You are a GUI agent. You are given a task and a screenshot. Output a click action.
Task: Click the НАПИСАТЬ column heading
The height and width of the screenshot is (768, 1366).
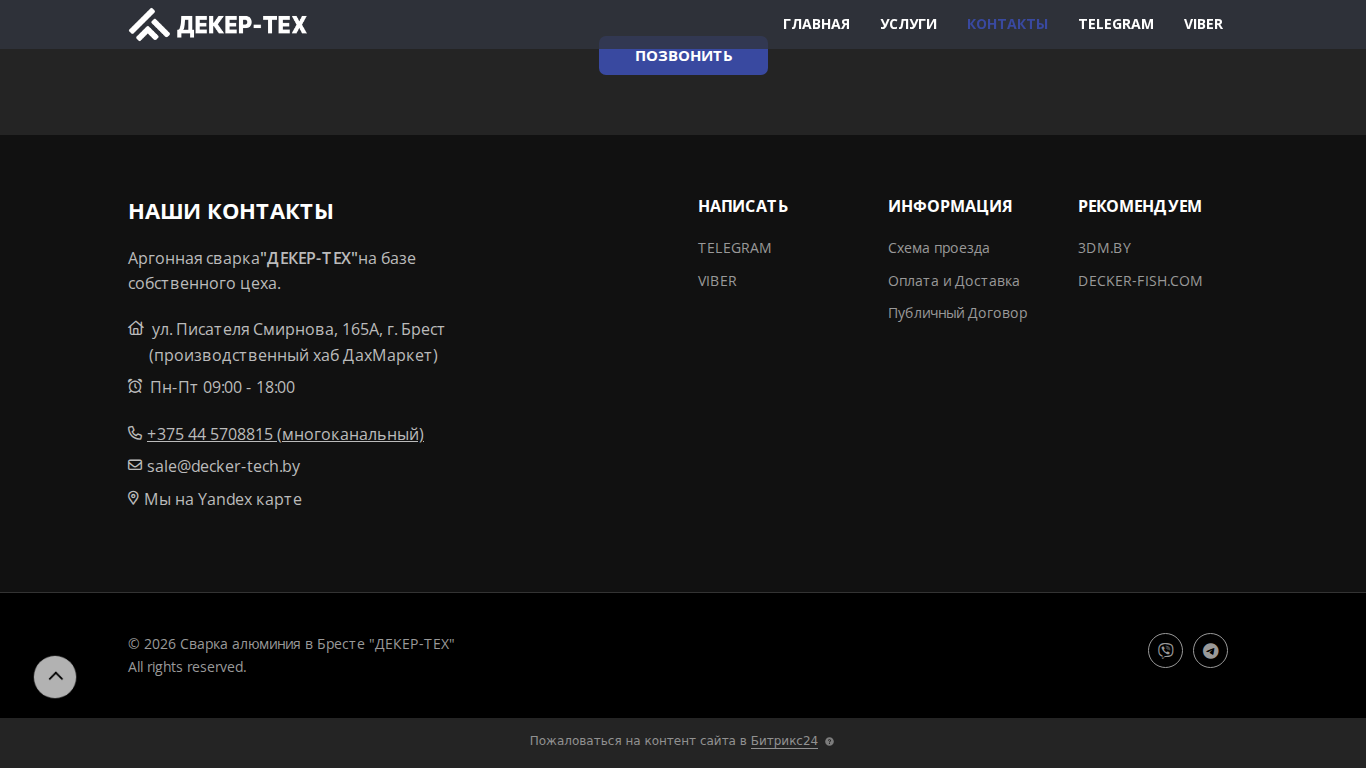743,206
